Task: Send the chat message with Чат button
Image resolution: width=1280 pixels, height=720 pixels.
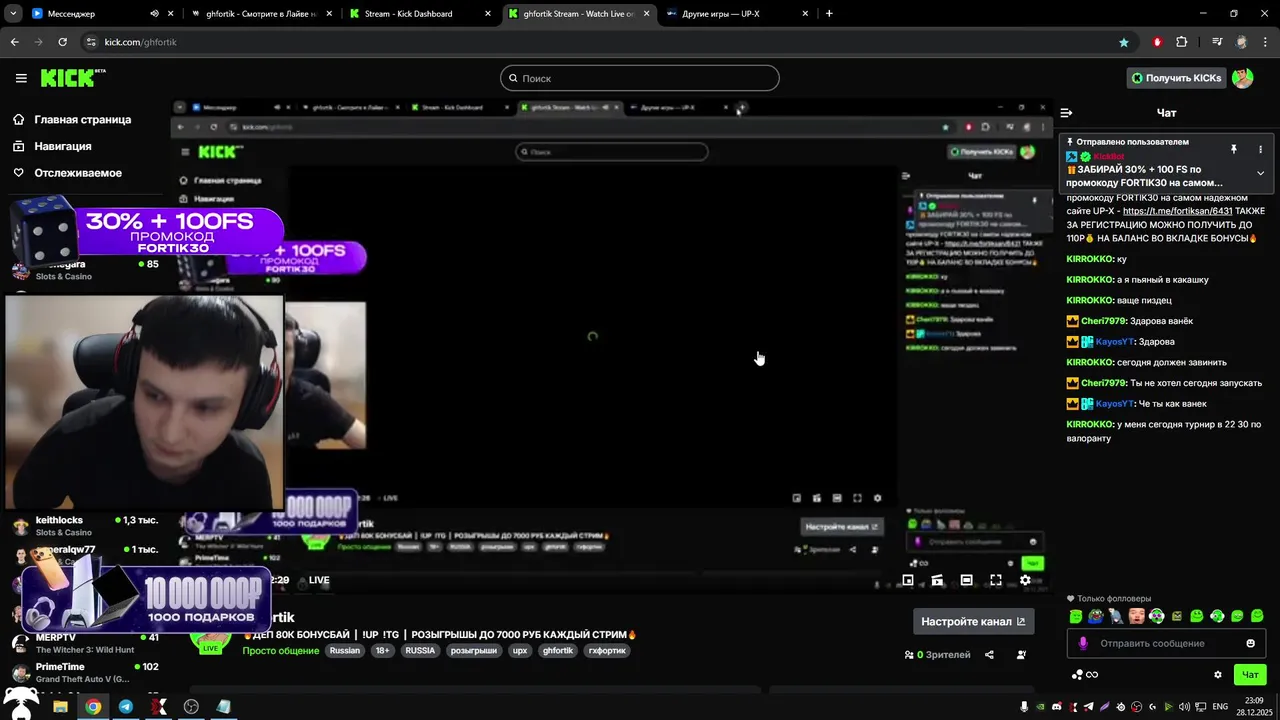Action: (x=1250, y=675)
